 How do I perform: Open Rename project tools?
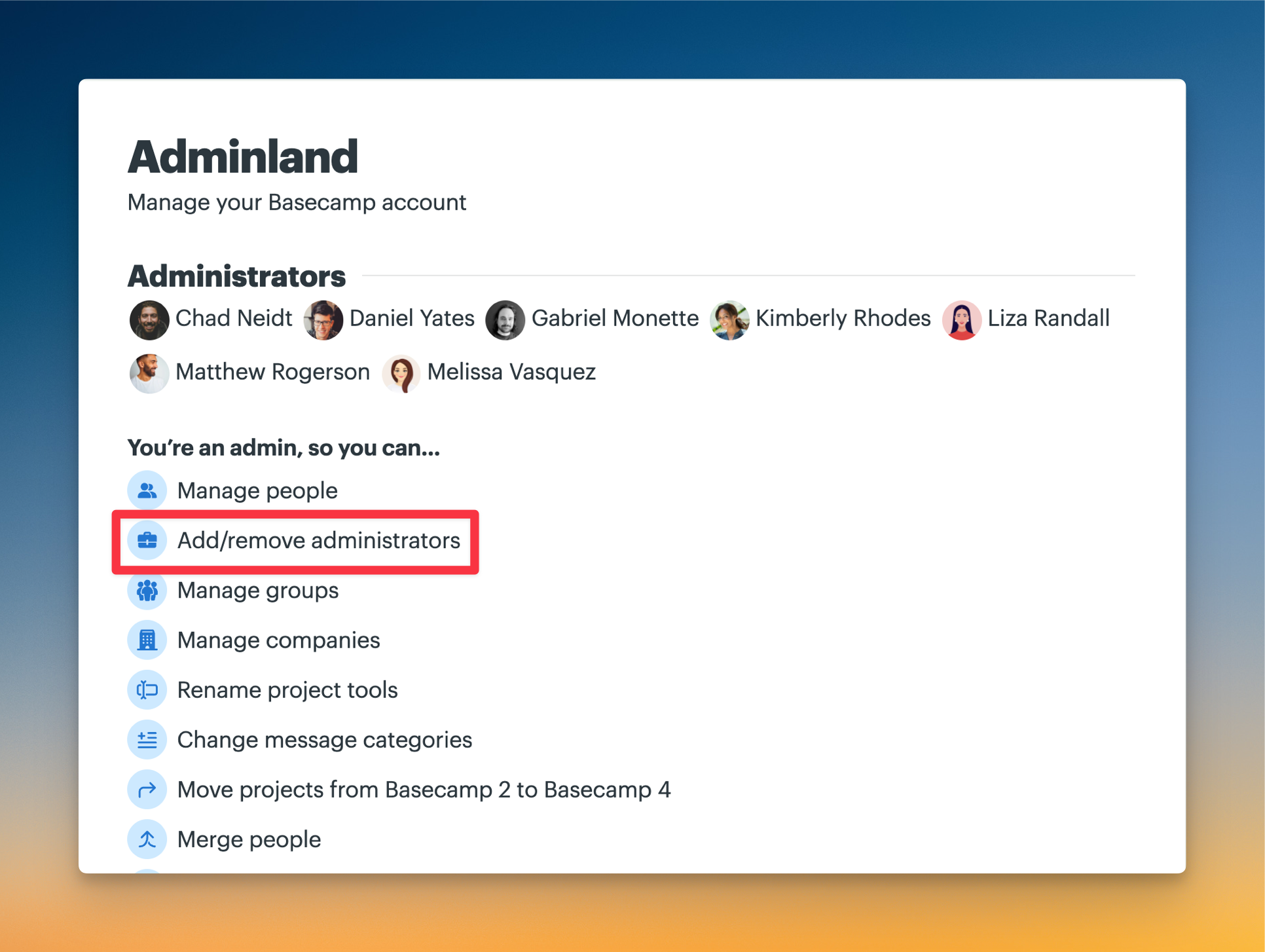287,689
